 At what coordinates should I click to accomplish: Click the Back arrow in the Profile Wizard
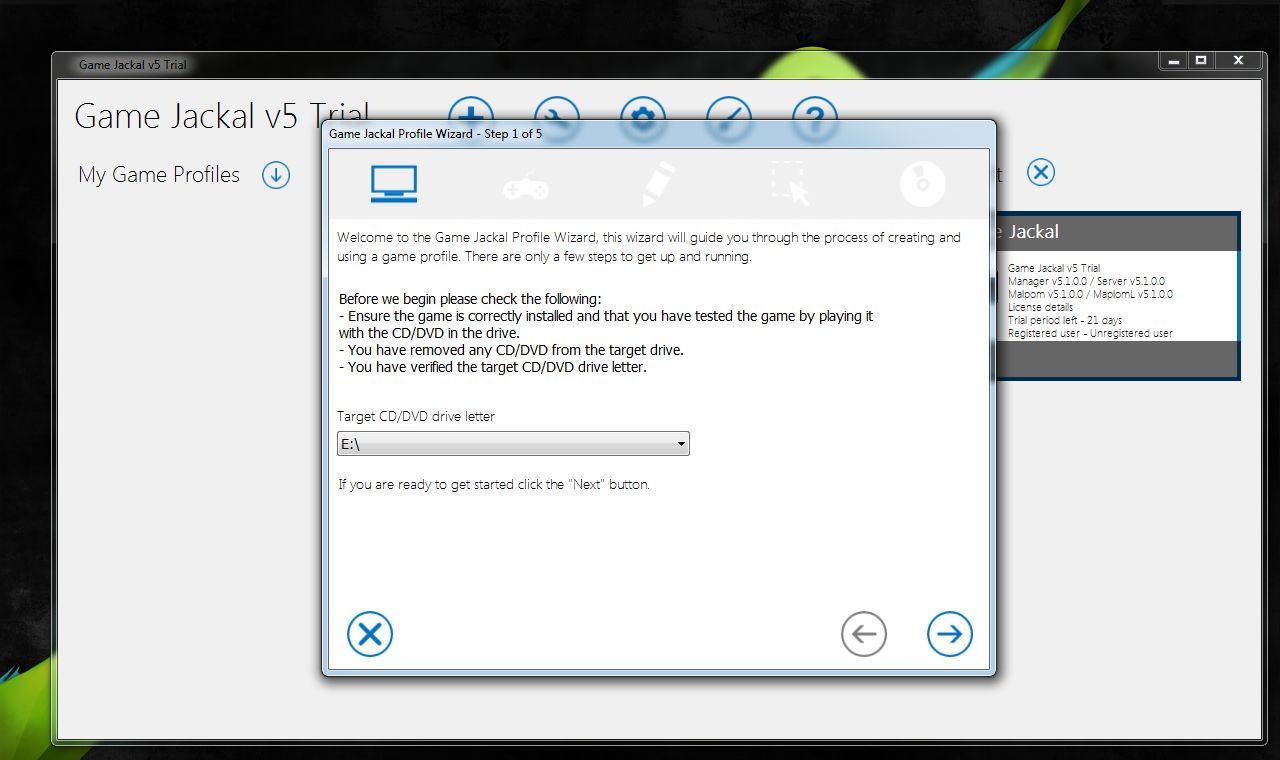(x=864, y=634)
